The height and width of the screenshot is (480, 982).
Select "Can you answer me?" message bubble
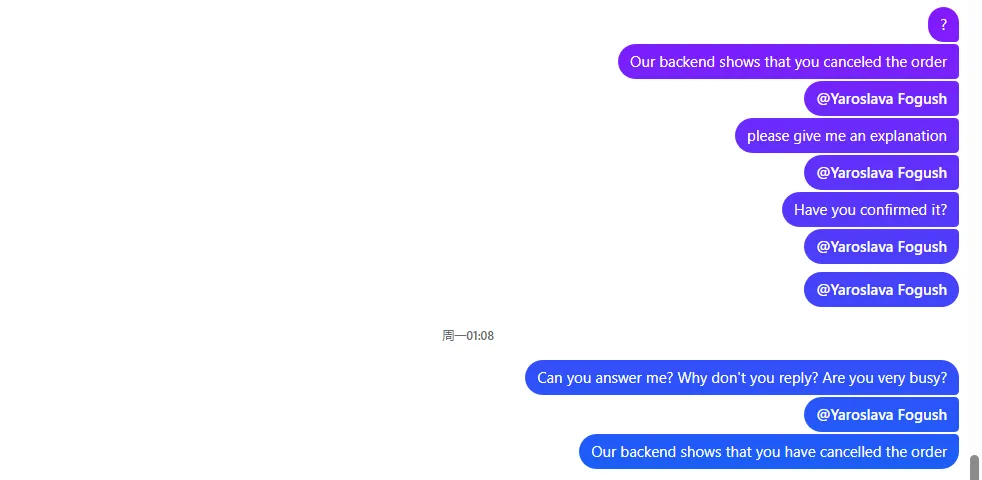(x=741, y=378)
